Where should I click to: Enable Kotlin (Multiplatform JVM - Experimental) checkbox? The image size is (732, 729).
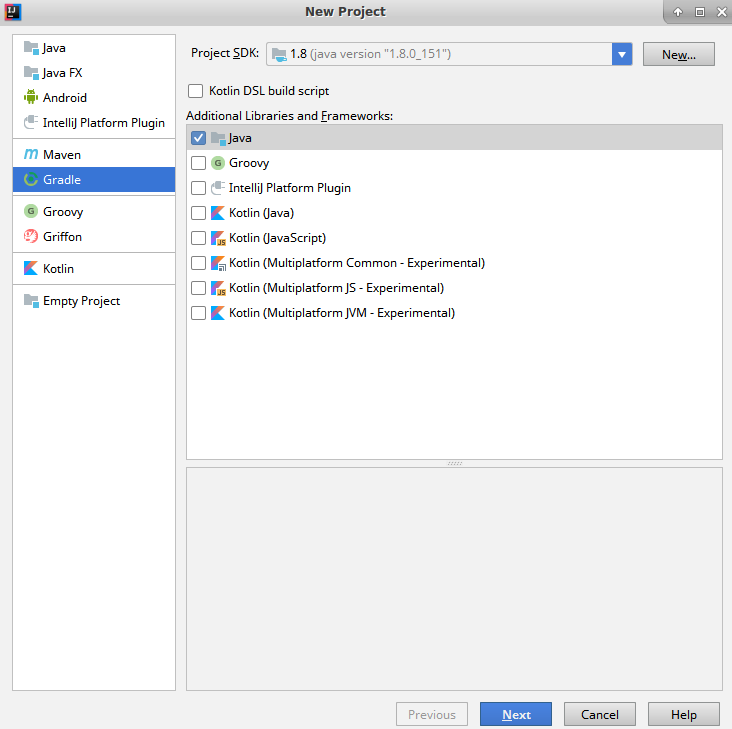[198, 313]
